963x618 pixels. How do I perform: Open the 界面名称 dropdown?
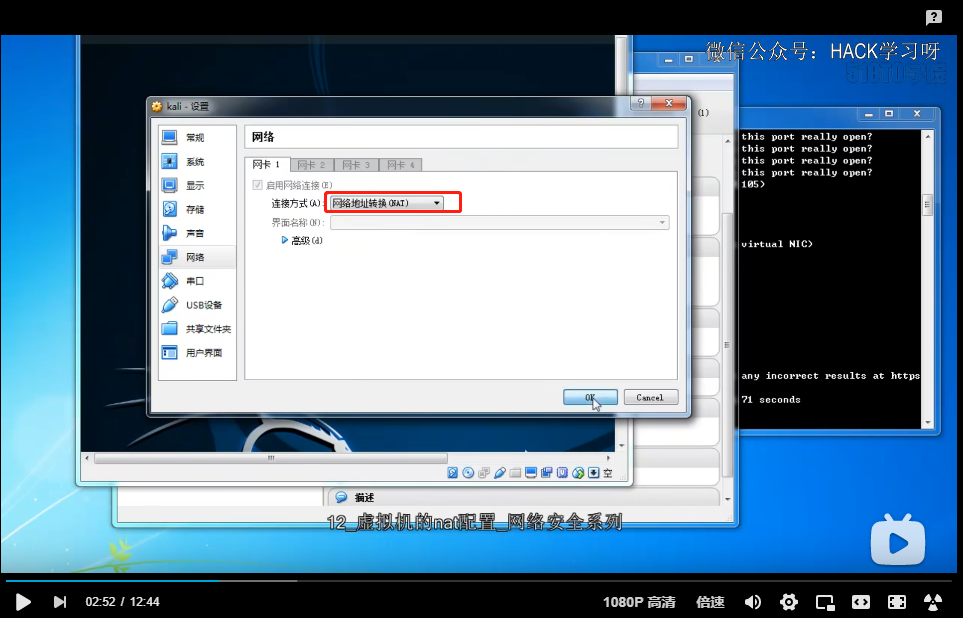point(499,222)
